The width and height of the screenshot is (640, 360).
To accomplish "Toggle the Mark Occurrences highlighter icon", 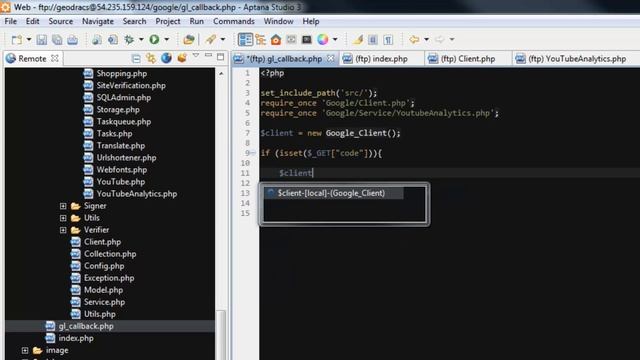I will (x=358, y=40).
